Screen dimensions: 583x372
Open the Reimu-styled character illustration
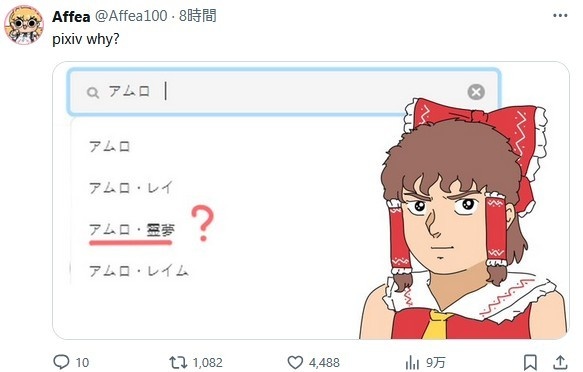[463, 219]
